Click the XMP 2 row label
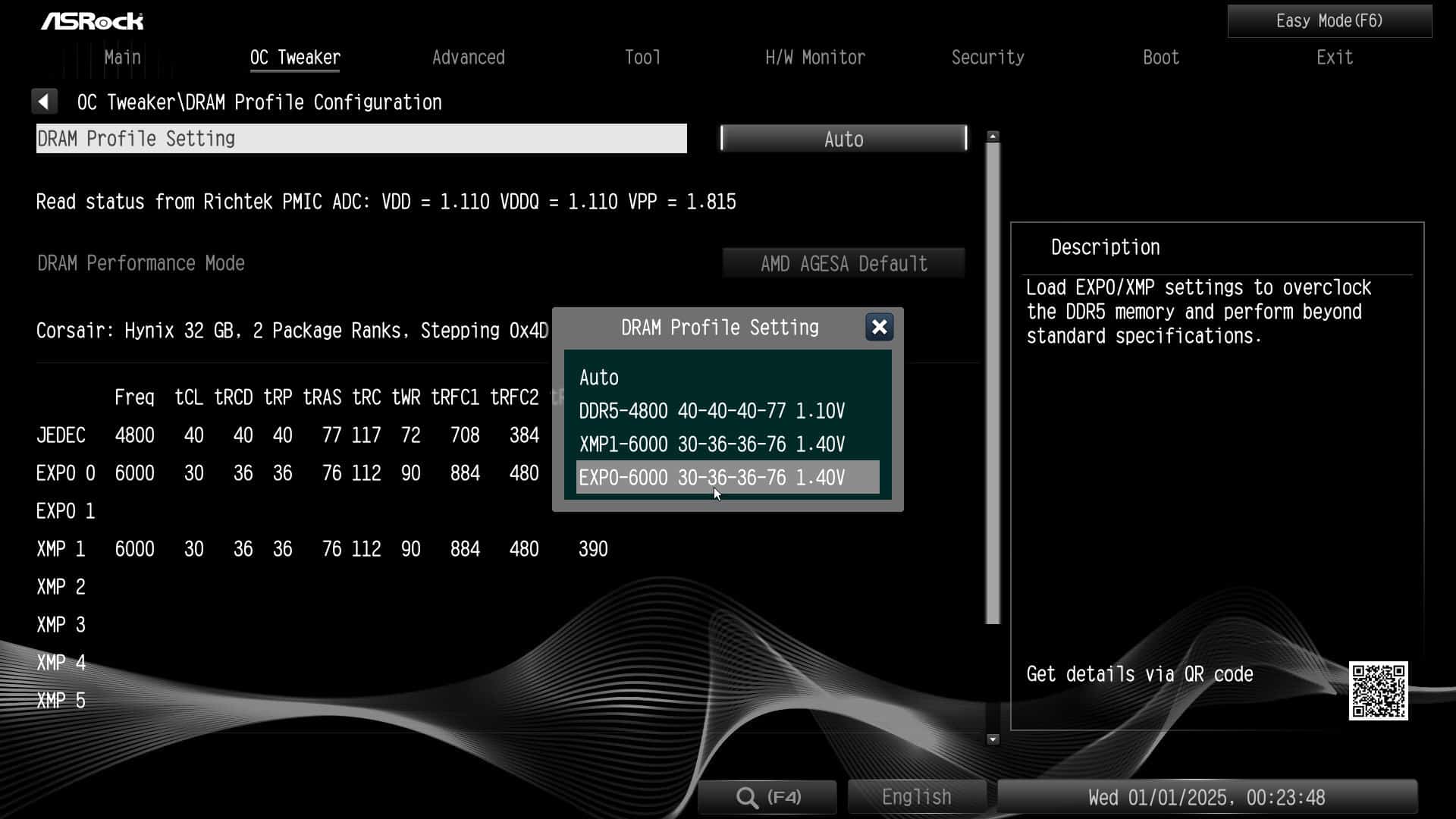 (x=61, y=587)
